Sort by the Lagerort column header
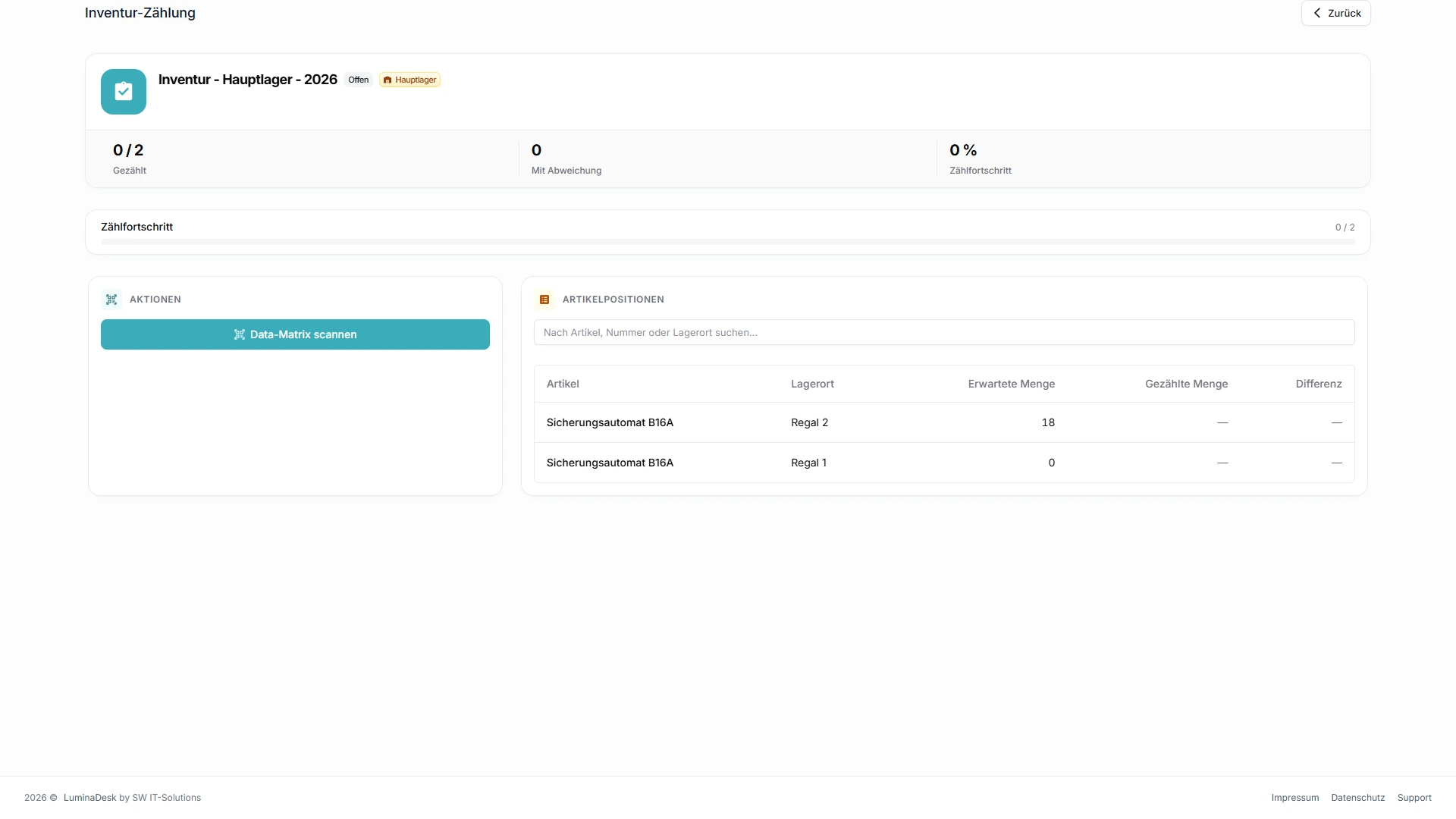Screen dimensions: 1456x819 pos(812,384)
